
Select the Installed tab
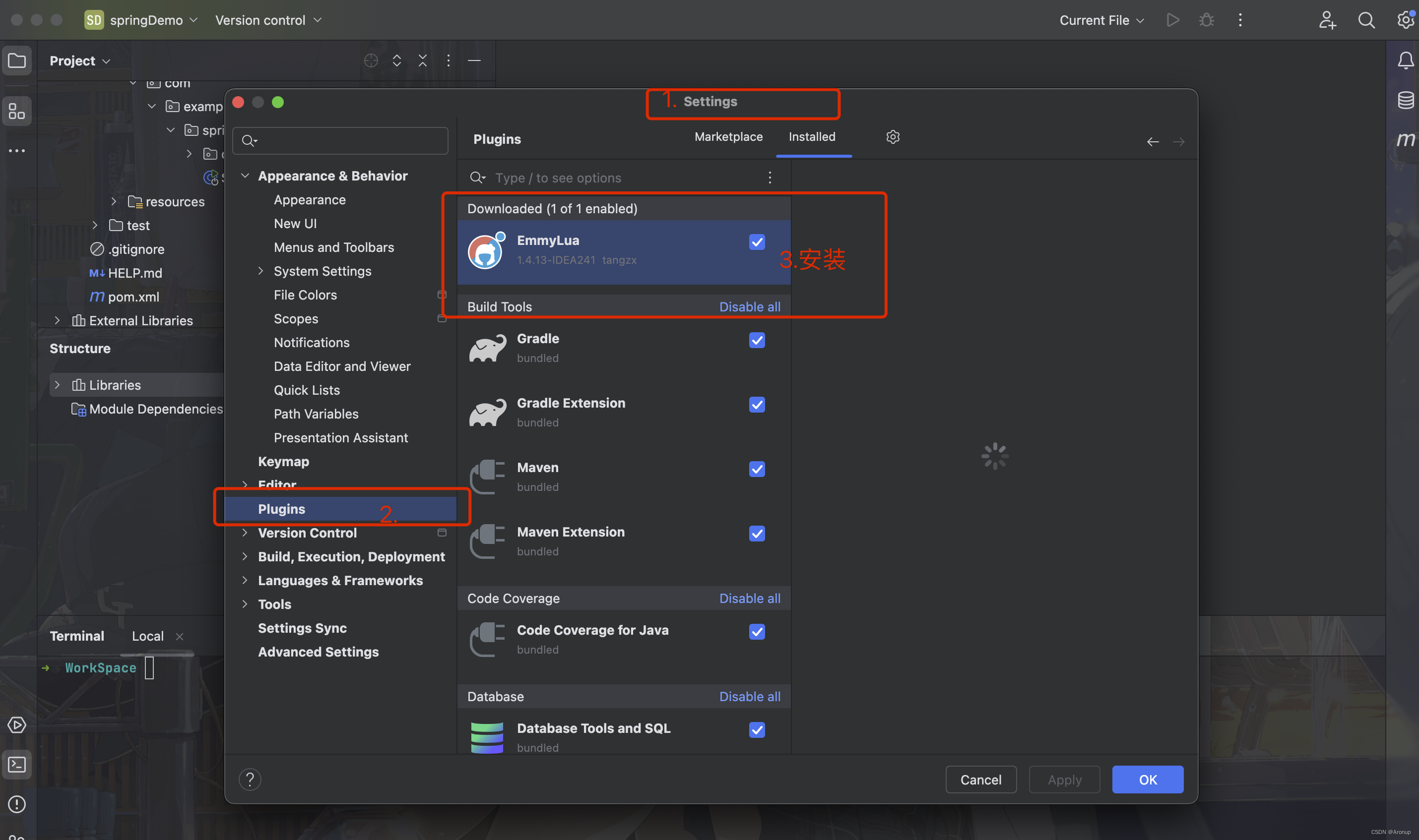tap(812, 137)
